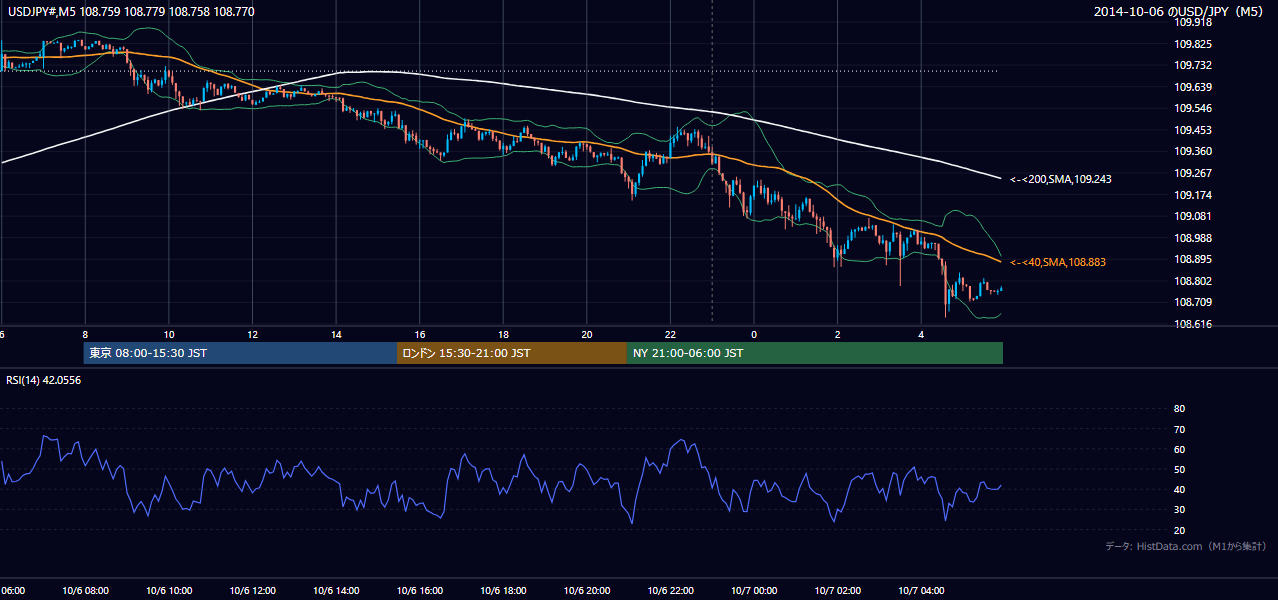Select the 2014-10-06 のUSD/JPY（M5） chart title
Viewport: 1278px width, 600px height.
click(1180, 12)
